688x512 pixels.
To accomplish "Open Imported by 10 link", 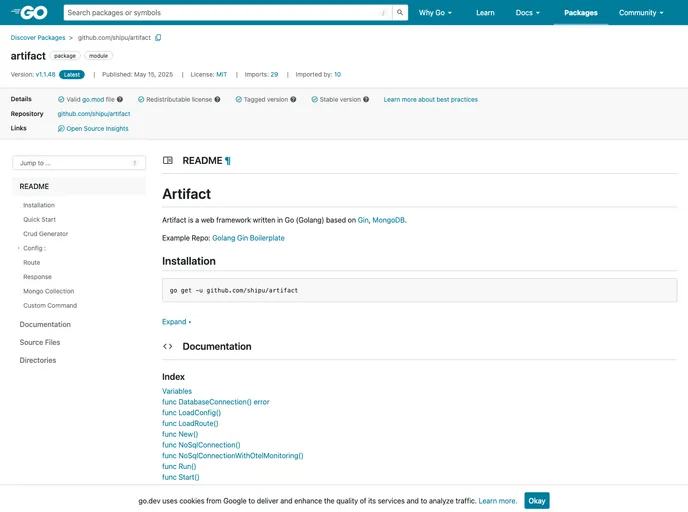I will pos(337,75).
